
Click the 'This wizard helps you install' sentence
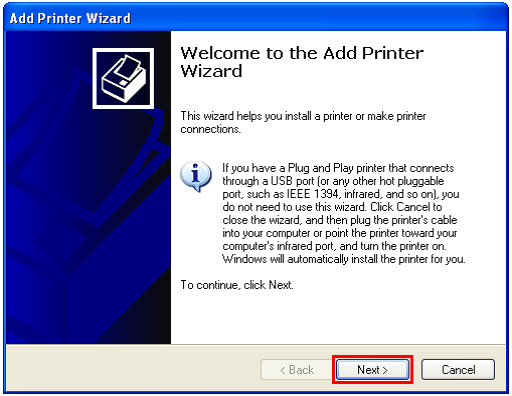(303, 116)
